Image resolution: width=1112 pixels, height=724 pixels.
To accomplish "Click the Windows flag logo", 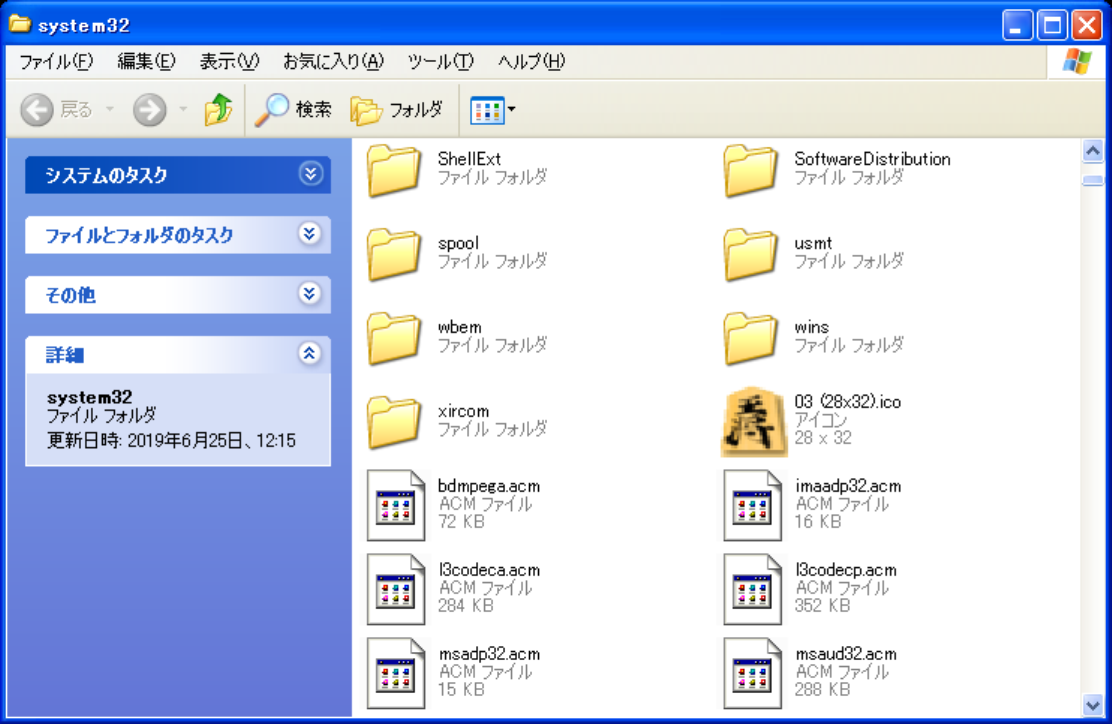I will [x=1077, y=62].
